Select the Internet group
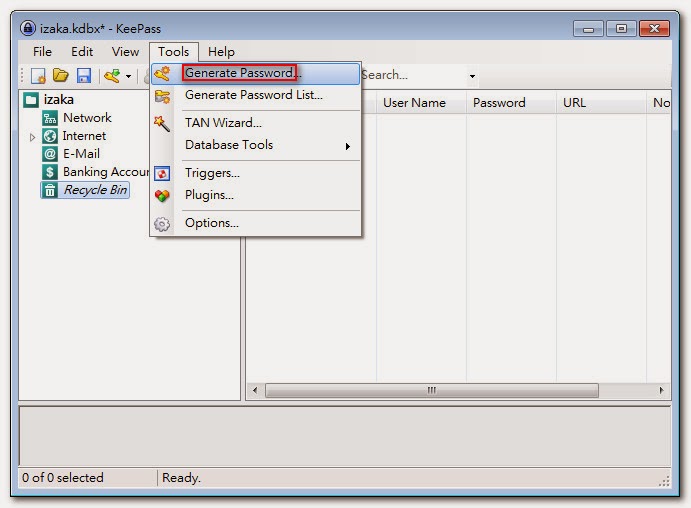 (84, 136)
